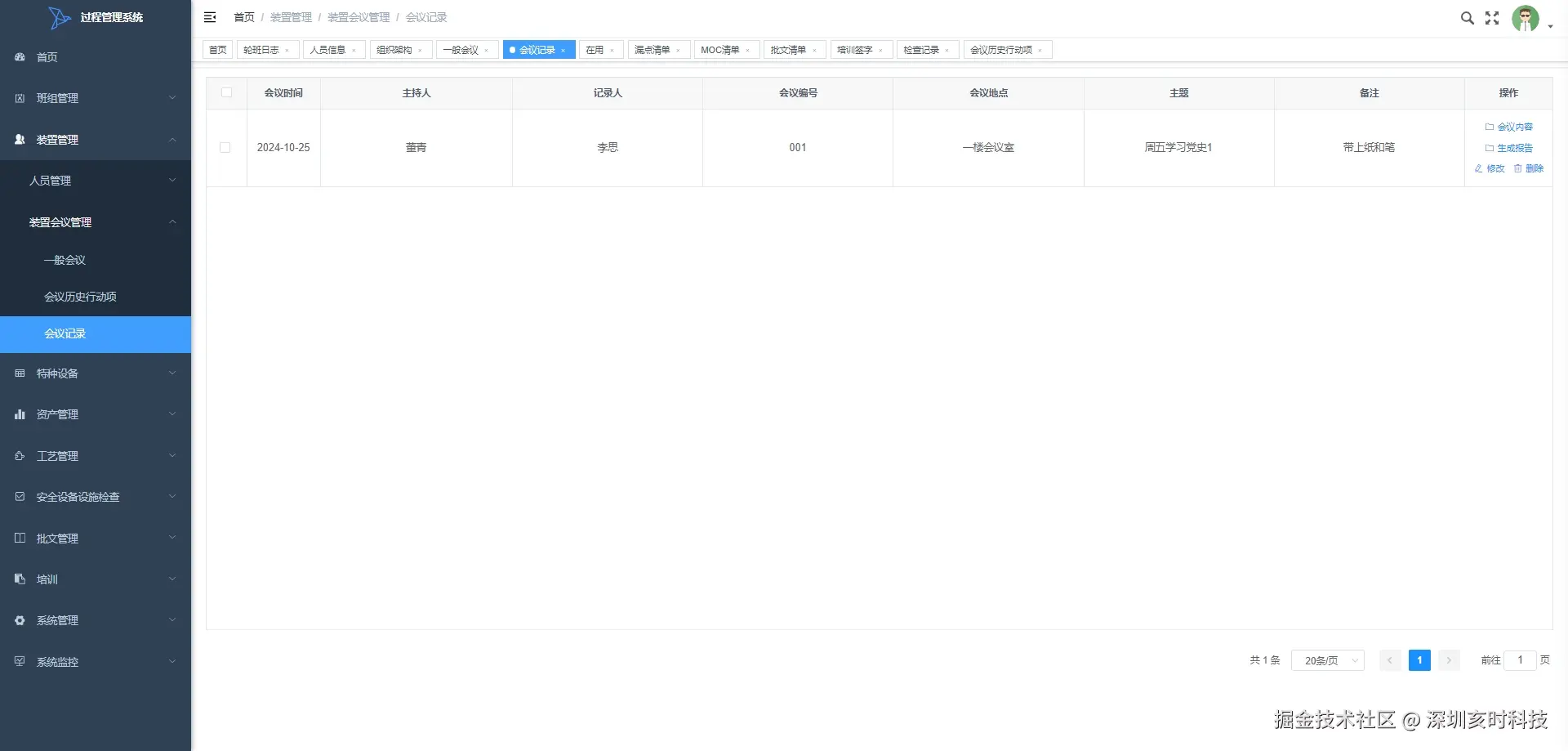
Task: Toggle the fullscreen icon
Action: click(1492, 18)
